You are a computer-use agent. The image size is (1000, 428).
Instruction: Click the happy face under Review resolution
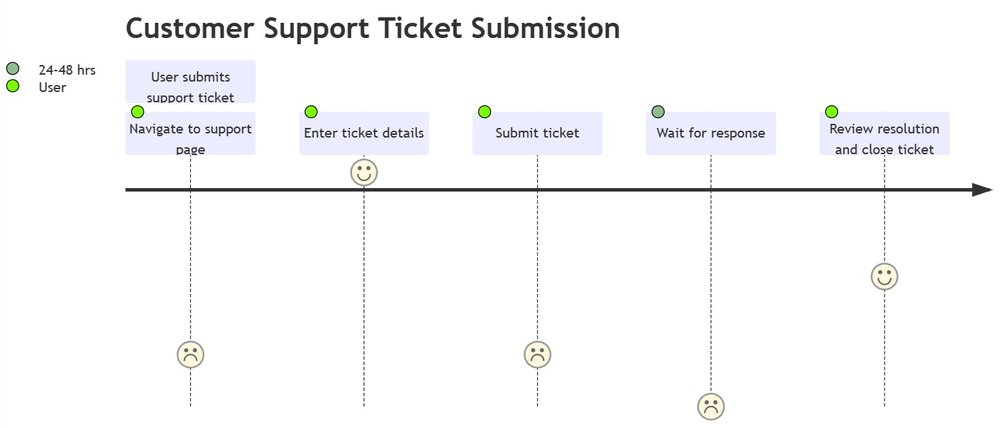(x=885, y=277)
